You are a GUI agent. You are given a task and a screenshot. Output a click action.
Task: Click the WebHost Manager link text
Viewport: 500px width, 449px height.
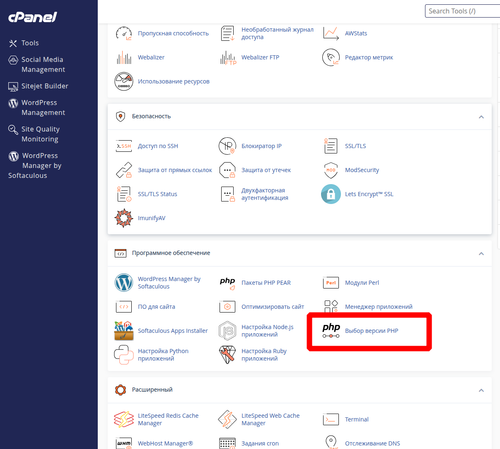tap(165, 443)
